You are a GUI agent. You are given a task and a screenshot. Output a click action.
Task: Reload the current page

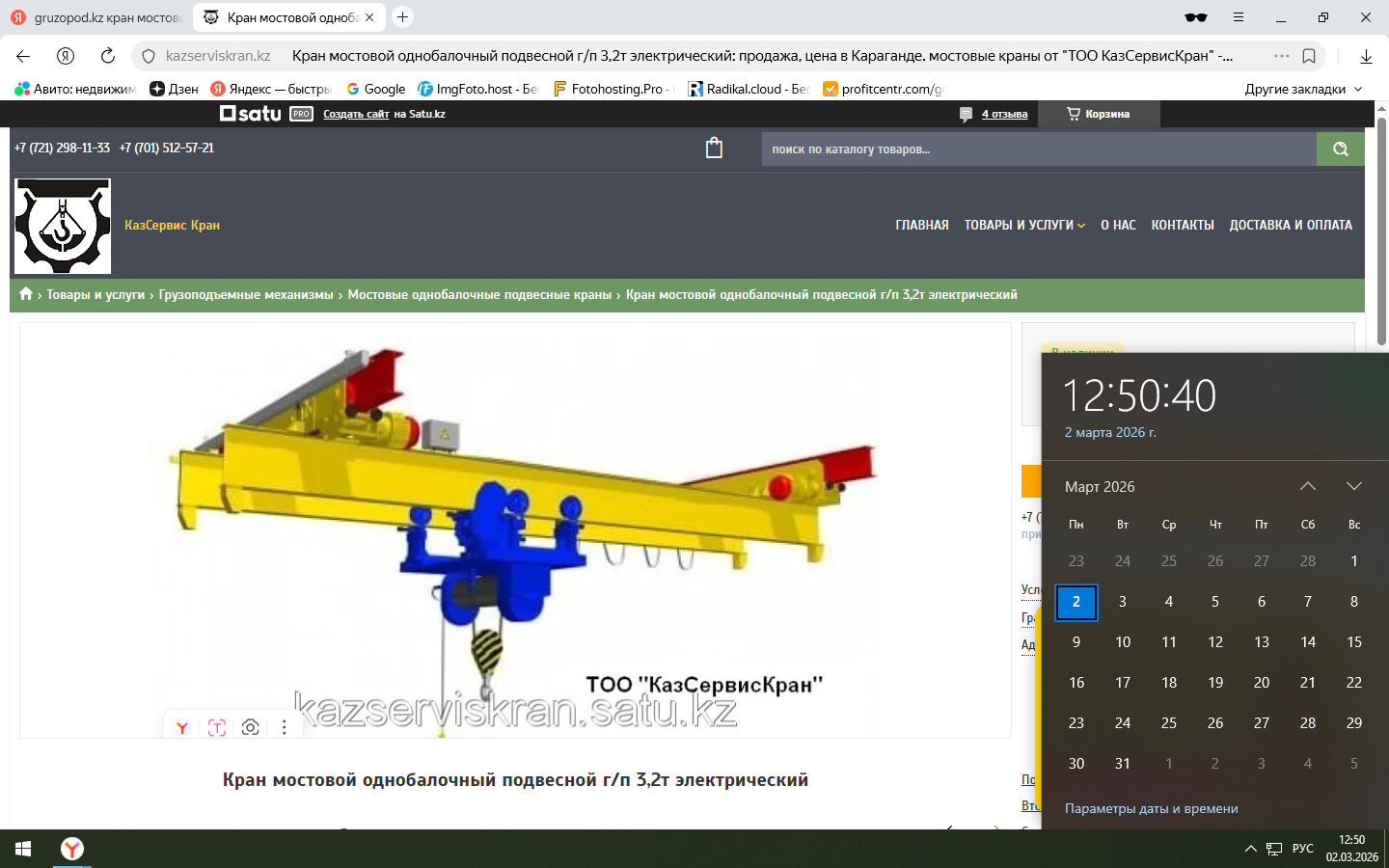pyautogui.click(x=108, y=56)
